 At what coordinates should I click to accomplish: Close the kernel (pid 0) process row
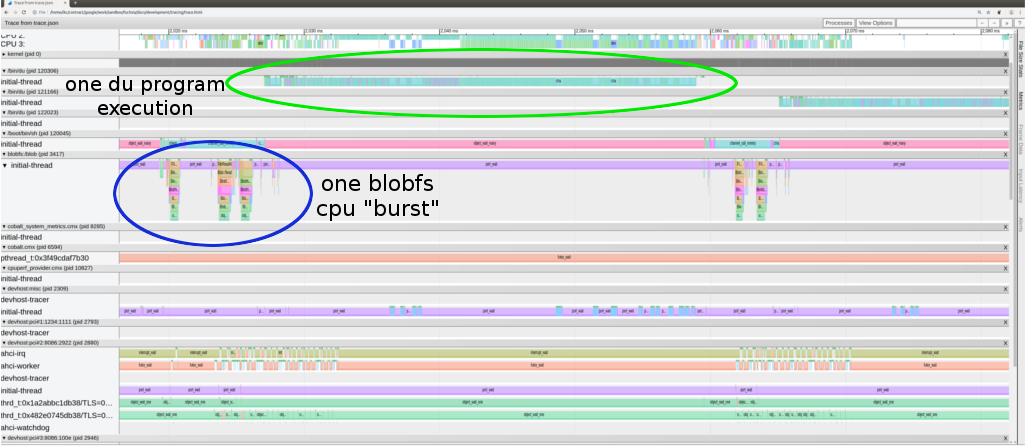tap(1006, 53)
